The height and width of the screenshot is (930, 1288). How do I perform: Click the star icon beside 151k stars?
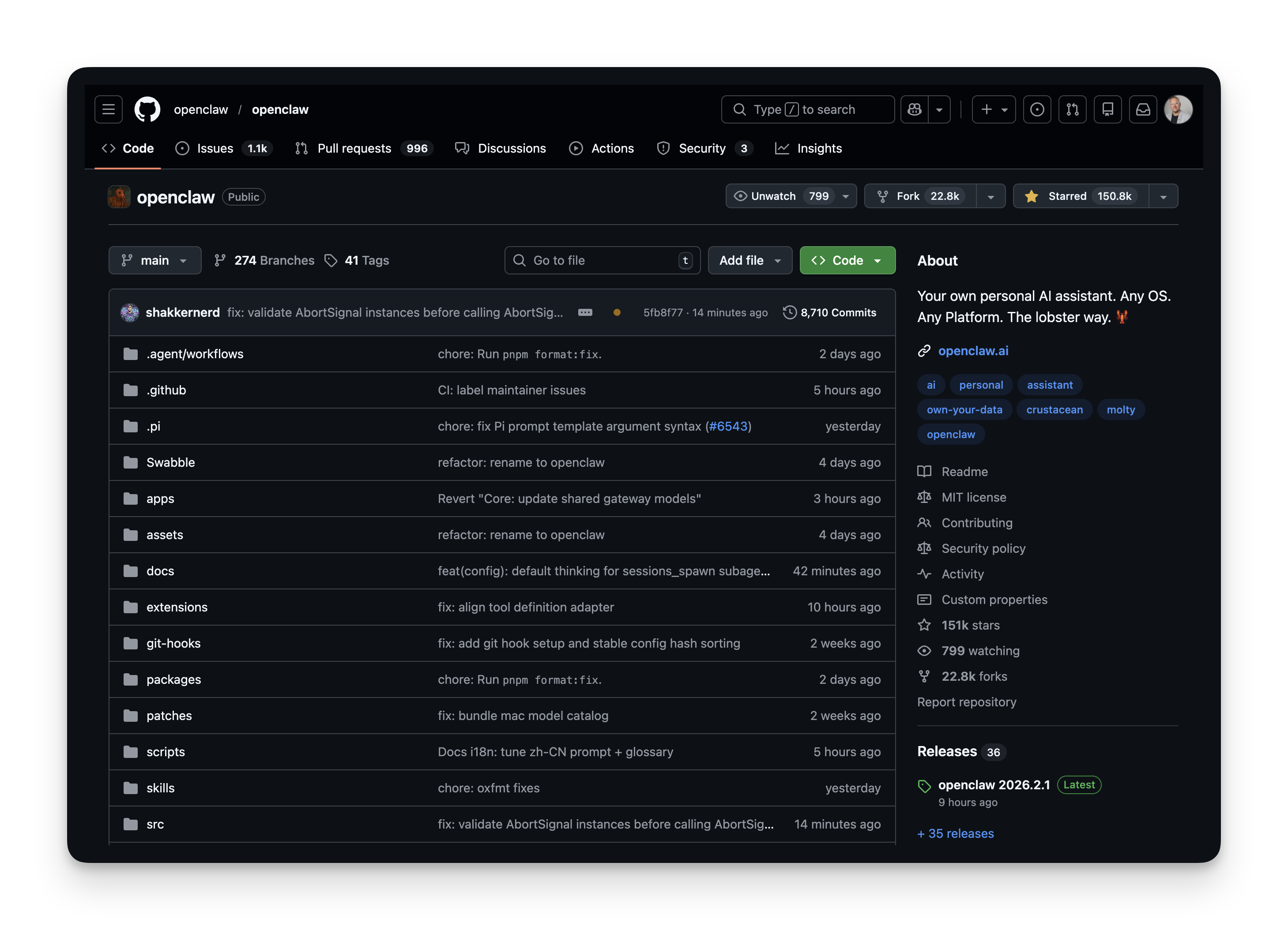tap(924, 625)
